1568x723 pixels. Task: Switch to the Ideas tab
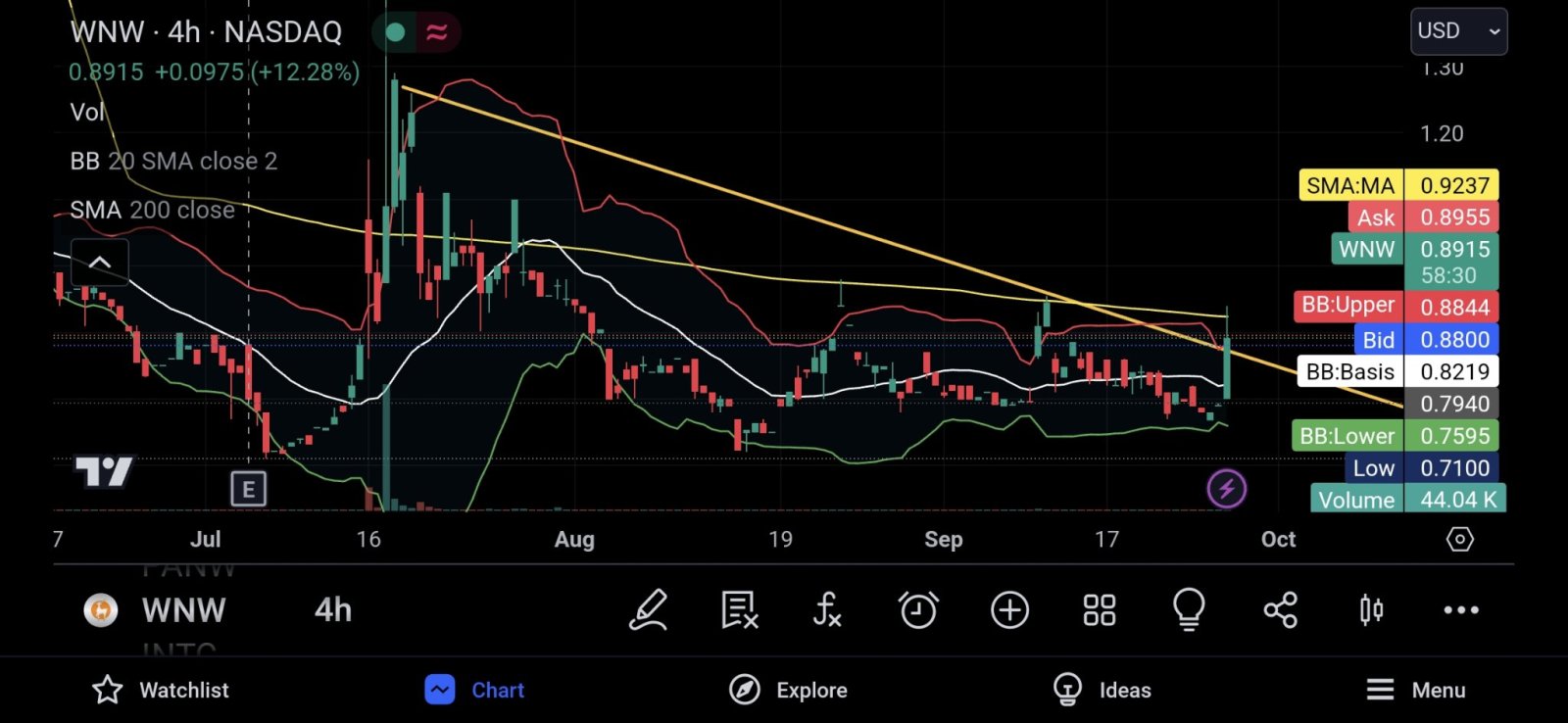pos(1102,690)
